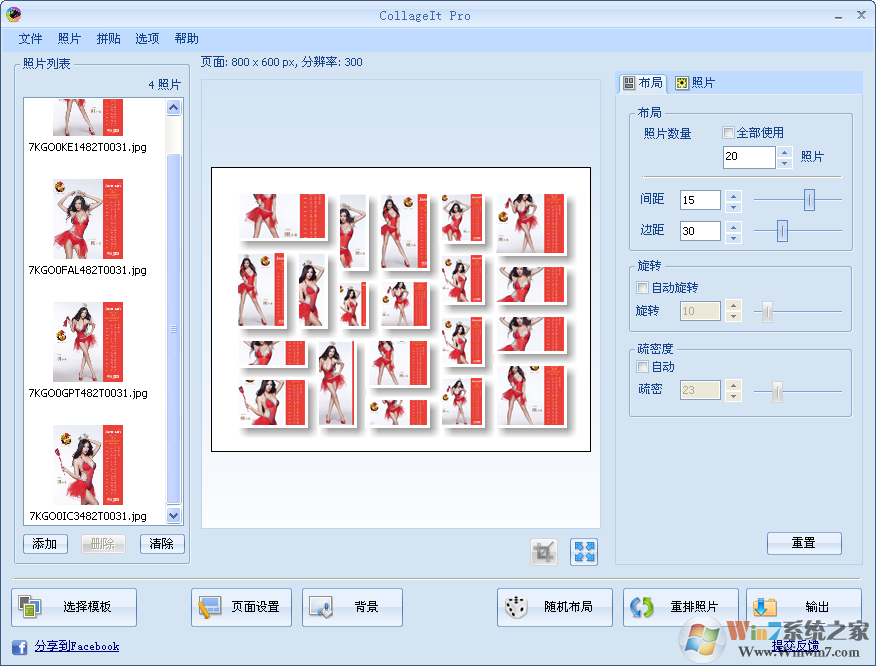Switch to the 照片 tab in right panel
This screenshot has width=876, height=666.
click(693, 82)
